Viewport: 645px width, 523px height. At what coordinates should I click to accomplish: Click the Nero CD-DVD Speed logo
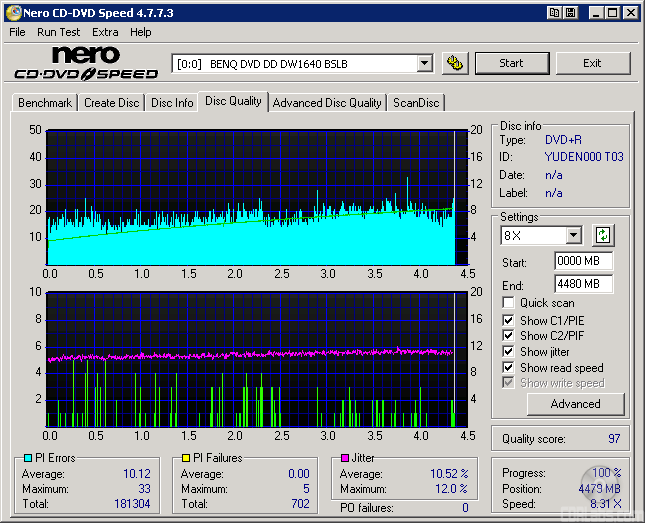tap(85, 62)
